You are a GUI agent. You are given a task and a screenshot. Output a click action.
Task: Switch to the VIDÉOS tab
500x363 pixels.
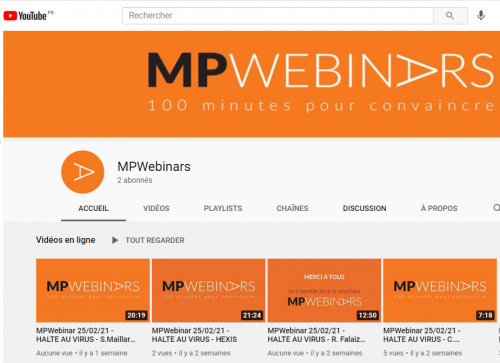(156, 208)
